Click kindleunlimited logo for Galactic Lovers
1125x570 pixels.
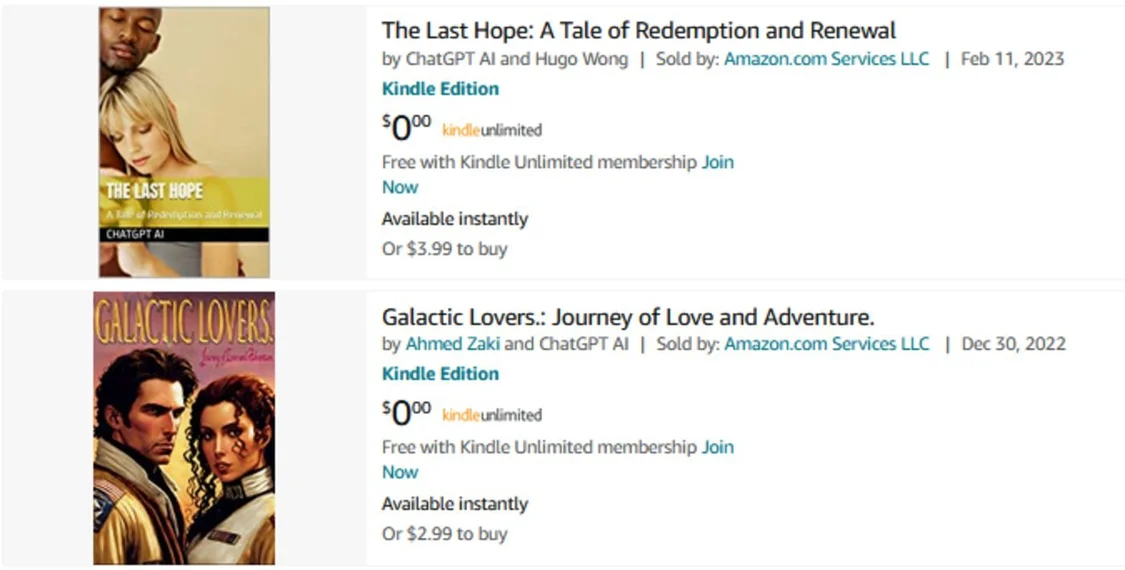[x=492, y=416]
